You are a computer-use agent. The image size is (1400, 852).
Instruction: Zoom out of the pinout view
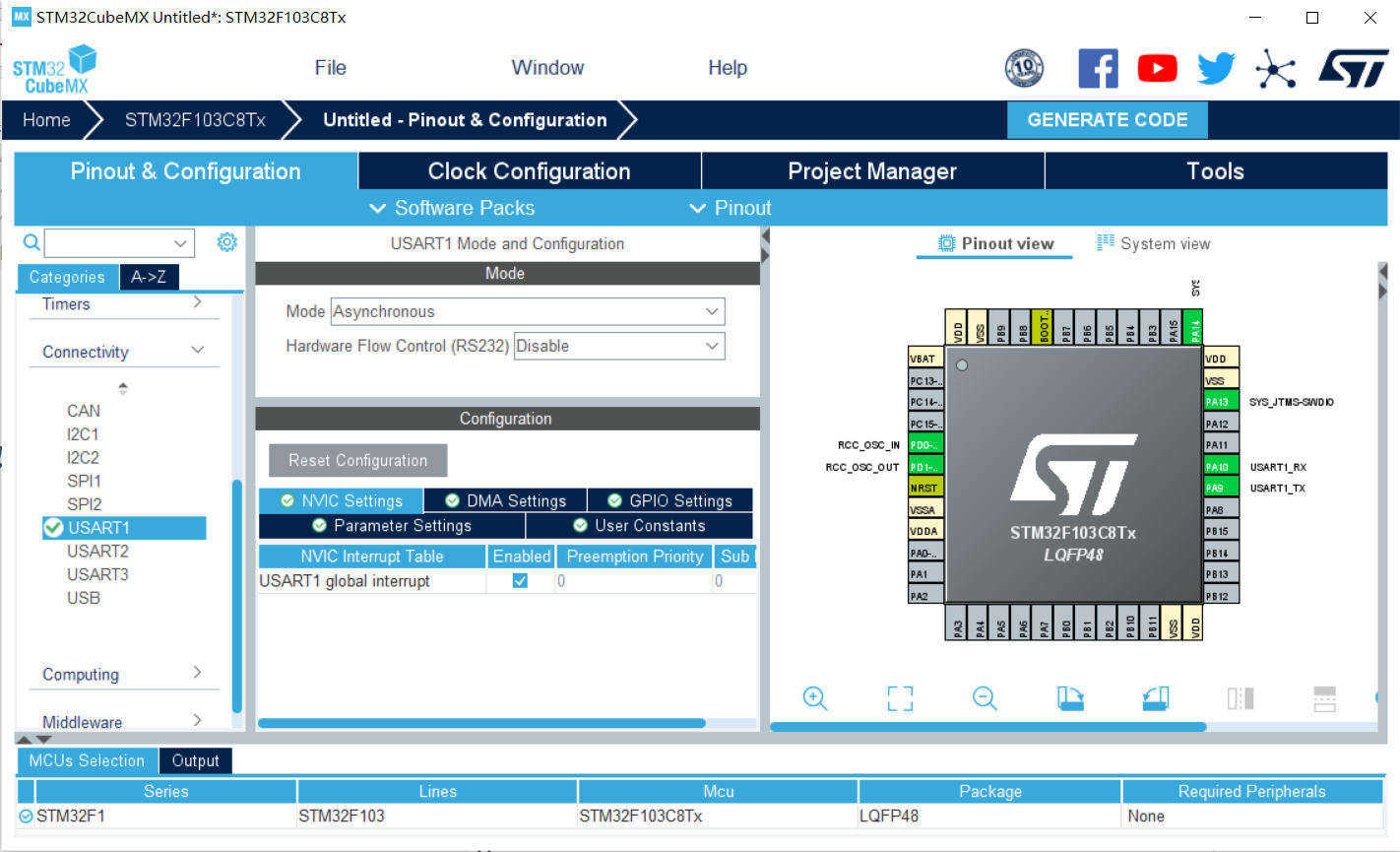984,698
